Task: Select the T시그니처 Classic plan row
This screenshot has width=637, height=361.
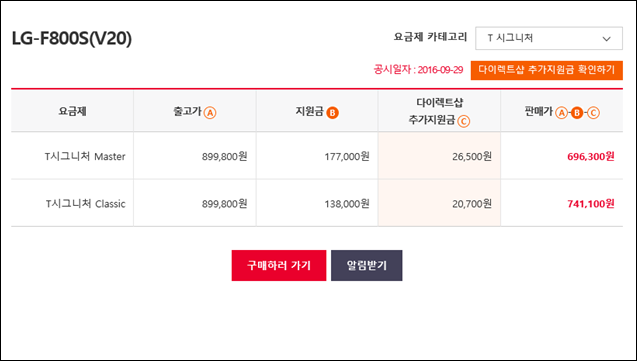Action: pos(317,203)
